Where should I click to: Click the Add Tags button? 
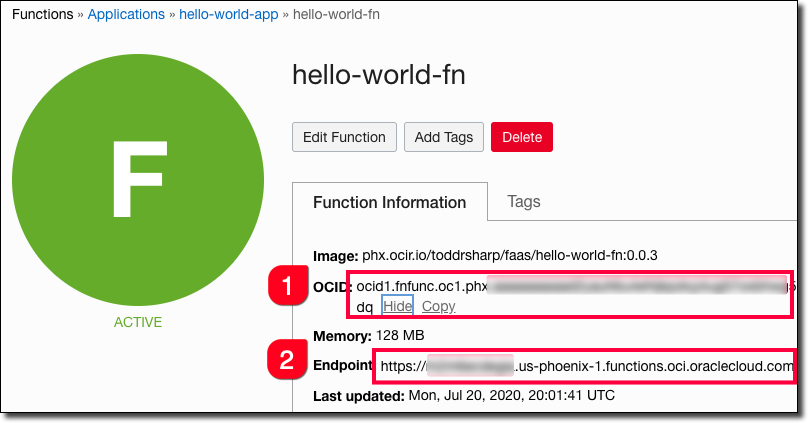(444, 137)
